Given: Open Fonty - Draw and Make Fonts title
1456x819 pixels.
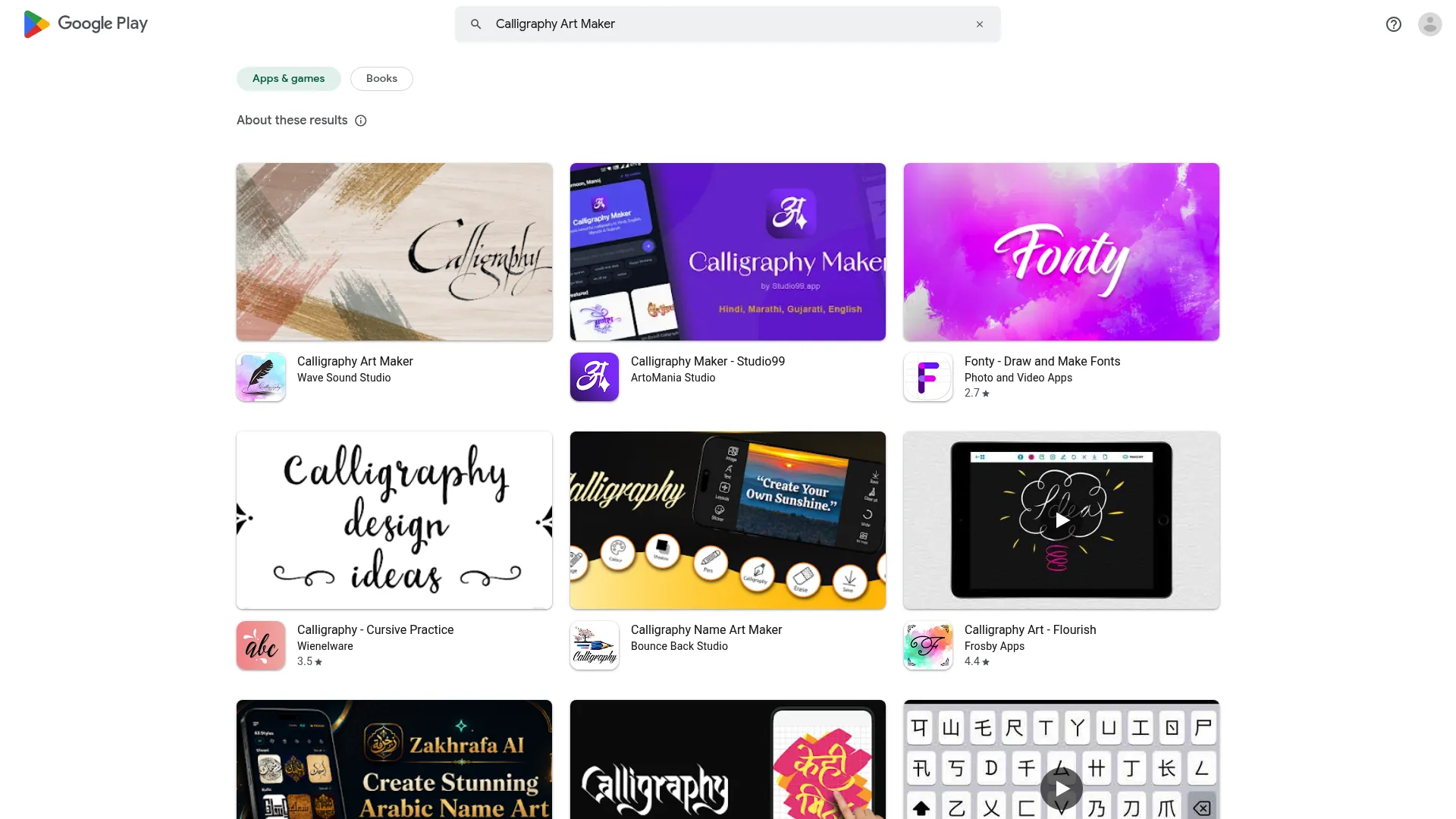Looking at the screenshot, I should (1042, 362).
